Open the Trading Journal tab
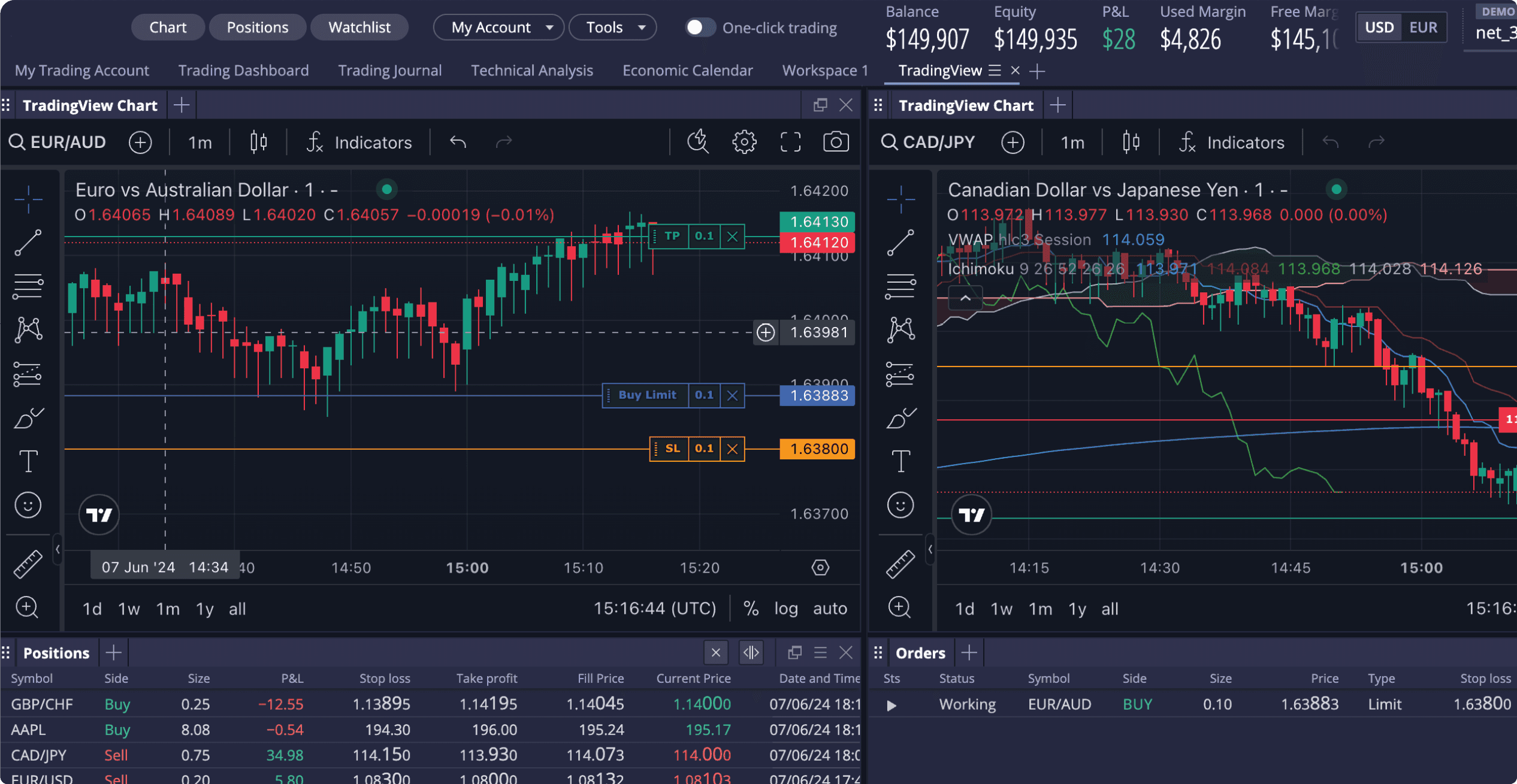This screenshot has width=1517, height=784. click(389, 71)
